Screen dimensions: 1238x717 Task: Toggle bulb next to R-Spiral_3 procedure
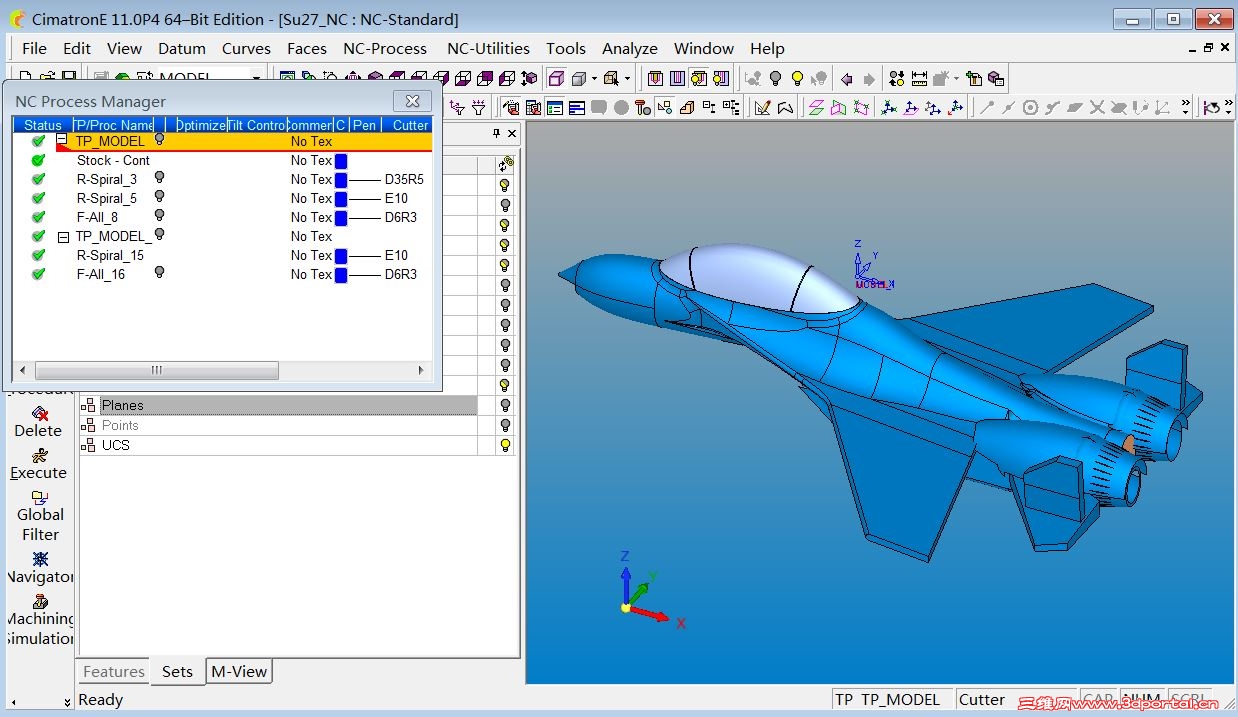160,178
